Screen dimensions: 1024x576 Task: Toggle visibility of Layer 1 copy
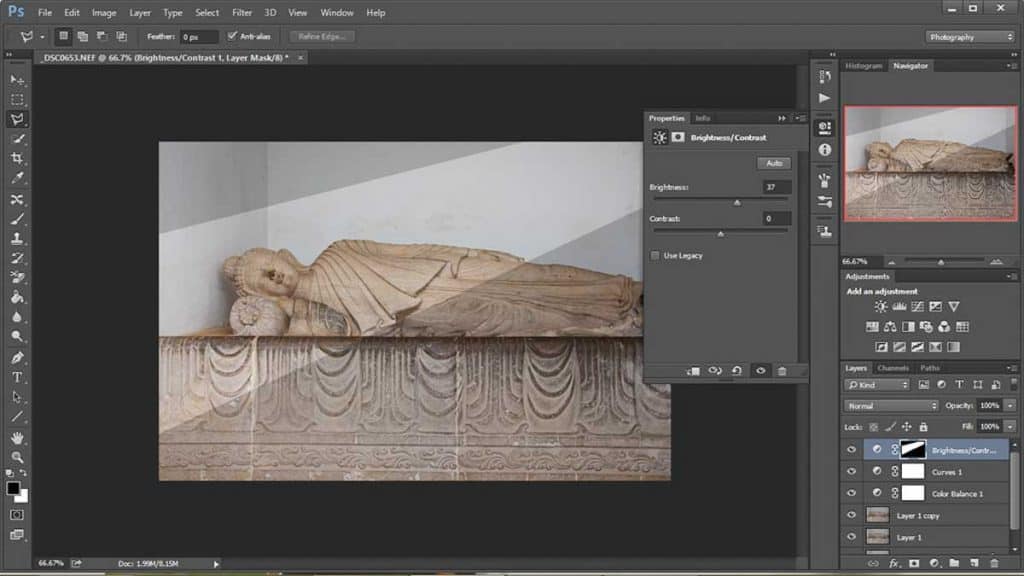click(x=851, y=515)
